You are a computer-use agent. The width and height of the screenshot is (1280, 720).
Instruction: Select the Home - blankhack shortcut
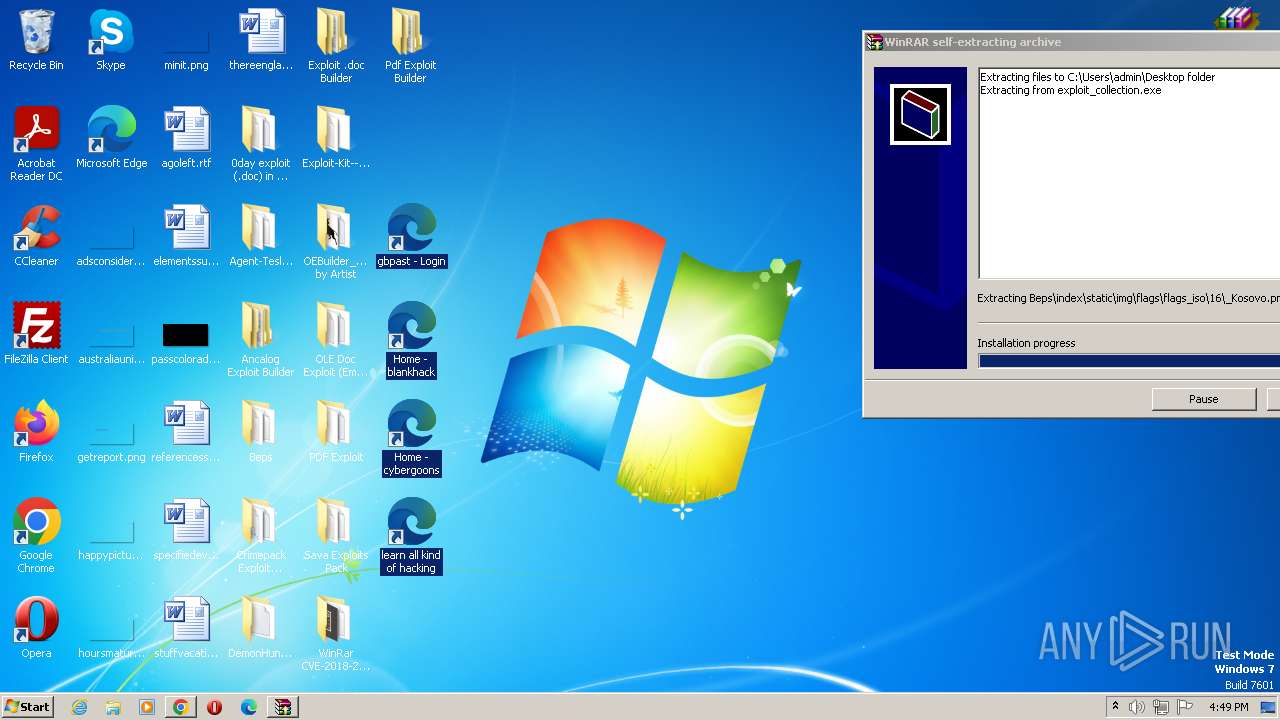[x=411, y=341]
